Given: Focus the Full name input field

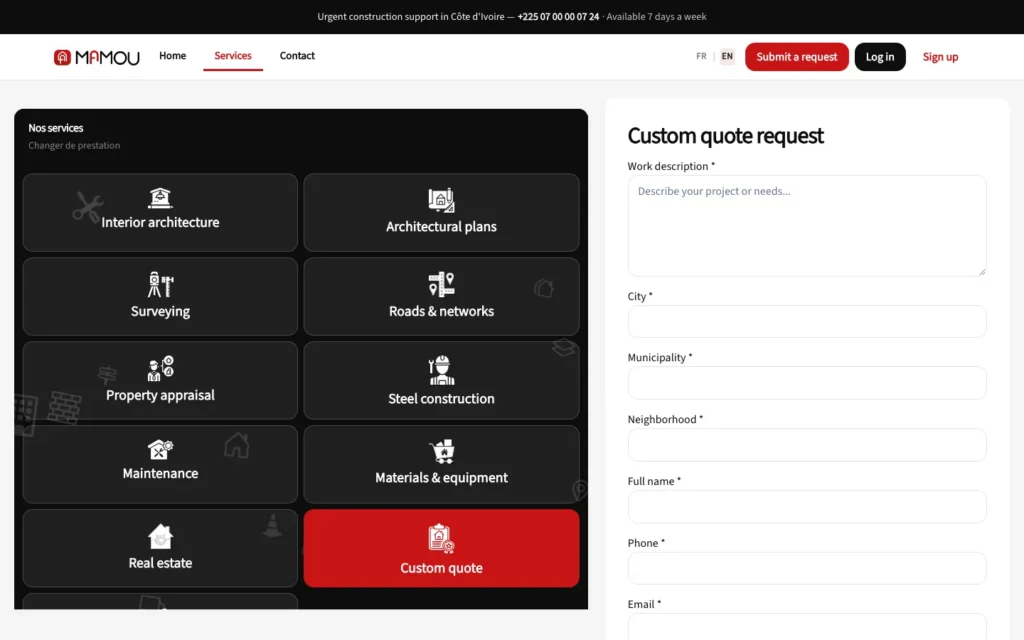Looking at the screenshot, I should [807, 507].
